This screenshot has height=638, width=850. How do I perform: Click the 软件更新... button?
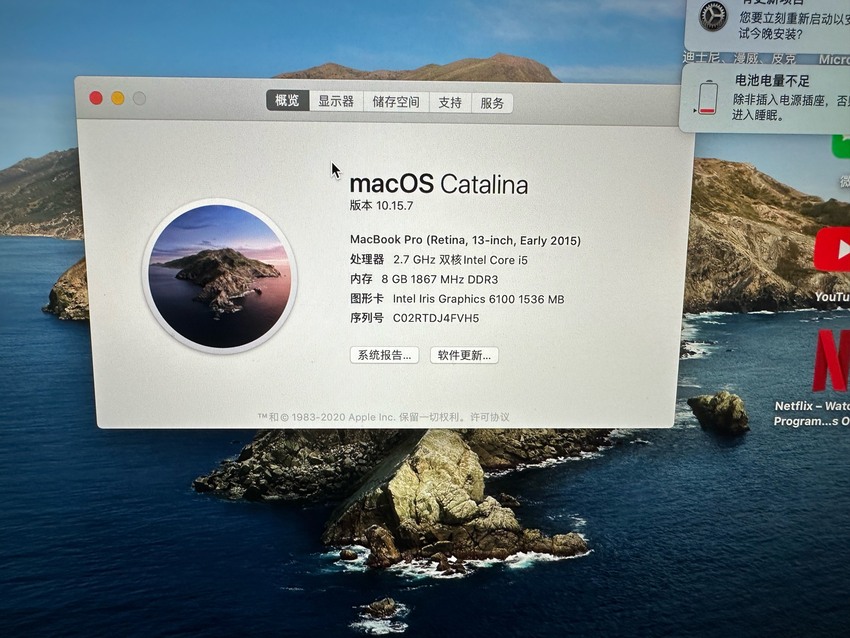pyautogui.click(x=464, y=355)
